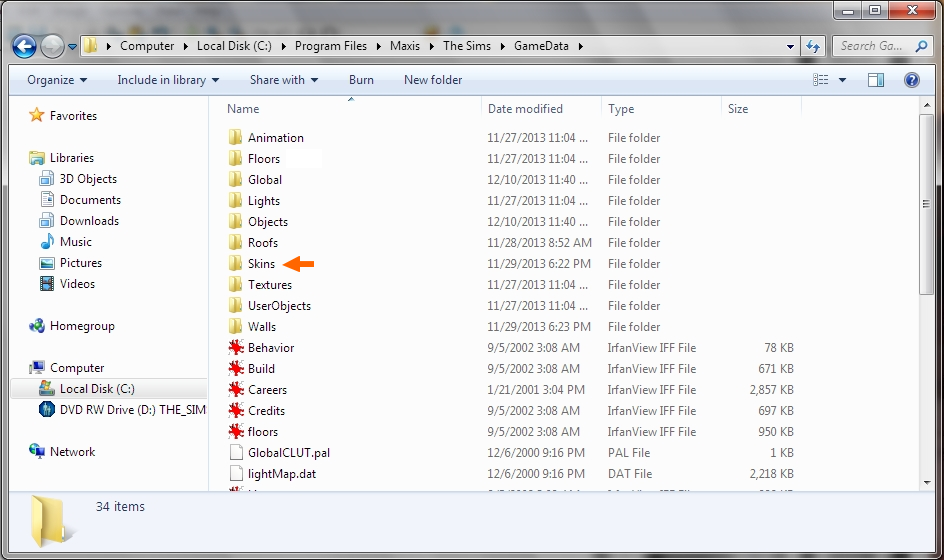Image resolution: width=944 pixels, height=560 pixels.
Task: Select the DVD RW Drive (D:) icon
Action: point(46,410)
